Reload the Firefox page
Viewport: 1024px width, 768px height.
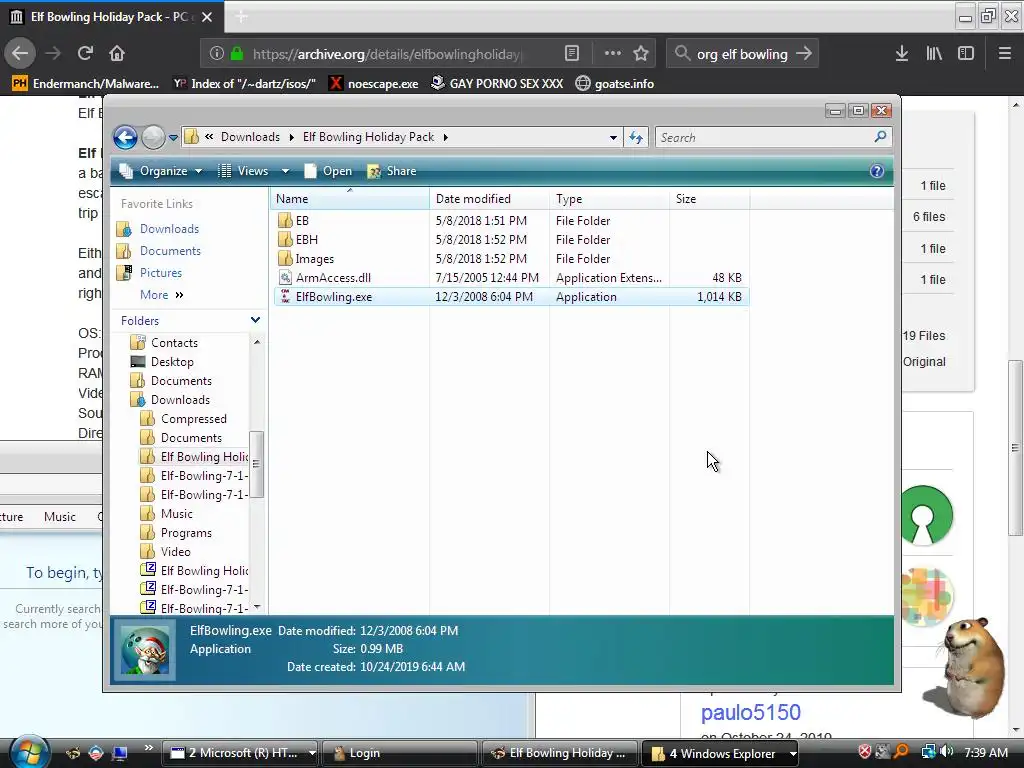pyautogui.click(x=85, y=54)
